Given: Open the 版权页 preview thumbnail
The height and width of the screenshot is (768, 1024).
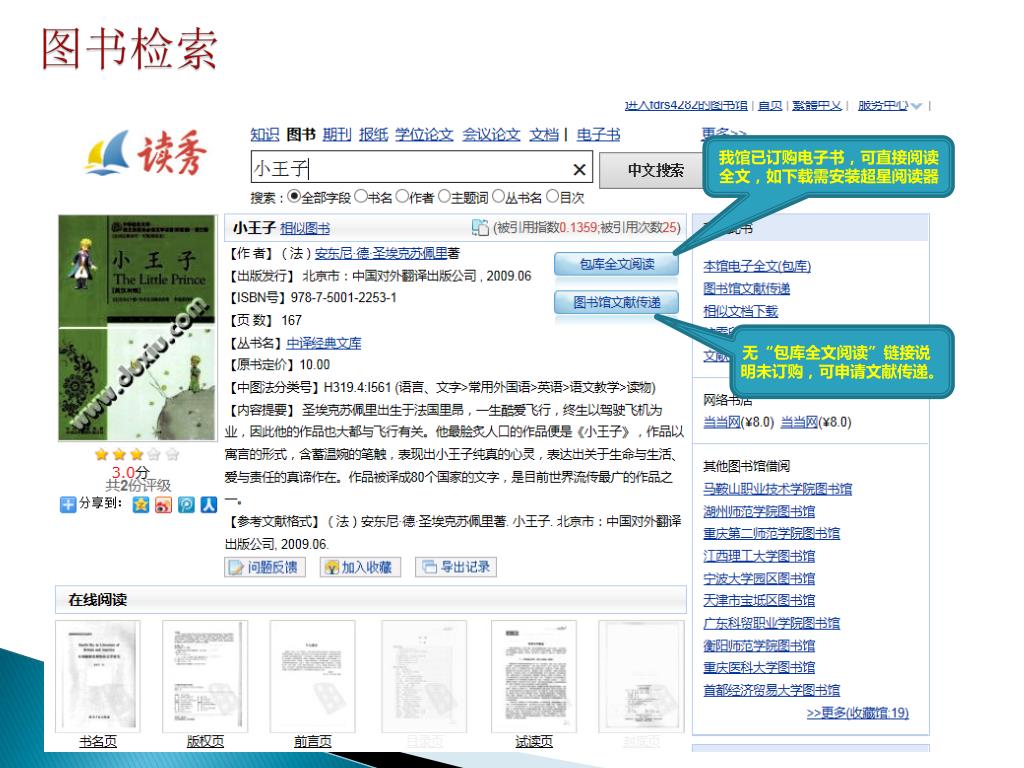Looking at the screenshot, I should 205,677.
